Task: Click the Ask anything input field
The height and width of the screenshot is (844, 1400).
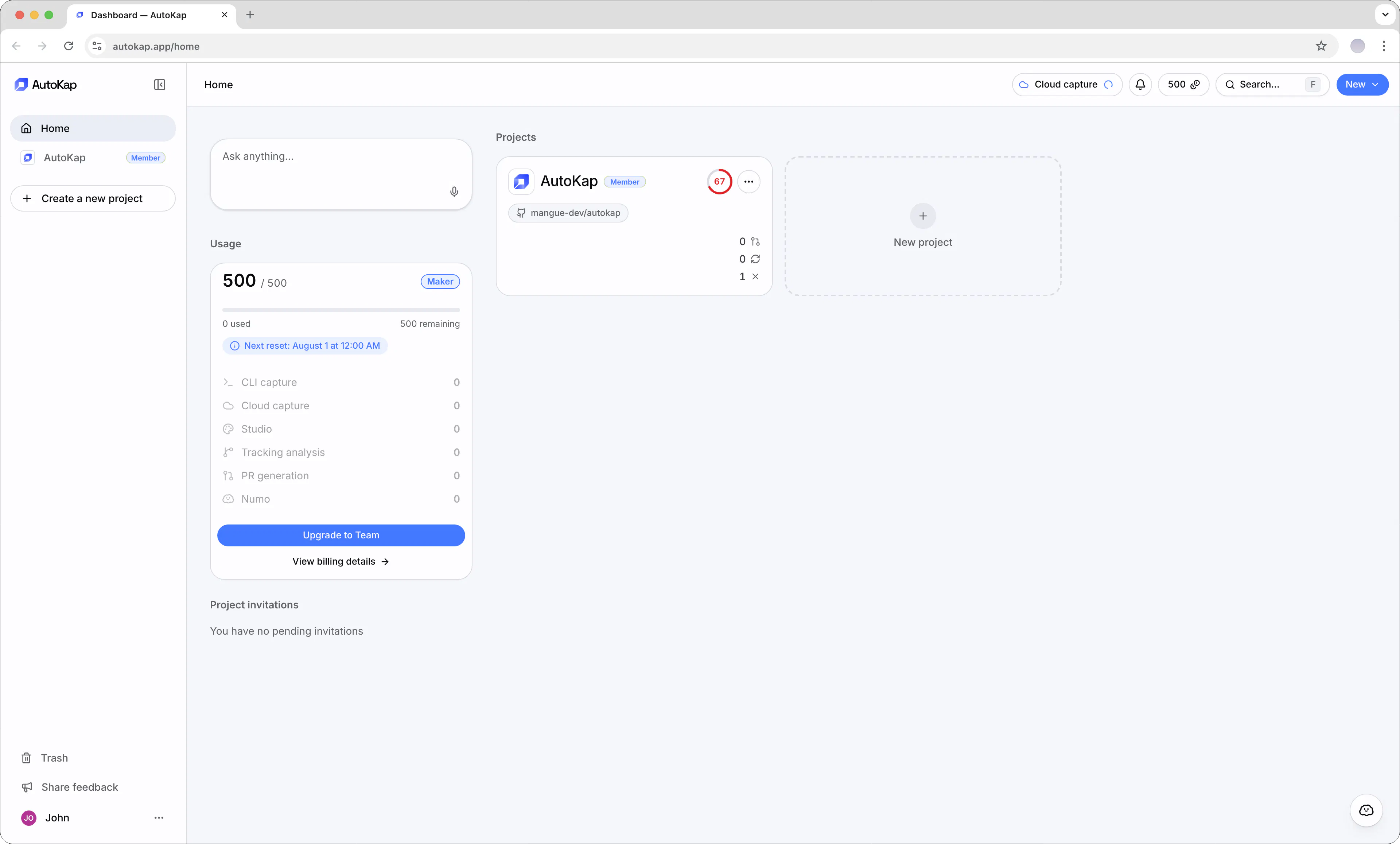Action: pos(341,174)
